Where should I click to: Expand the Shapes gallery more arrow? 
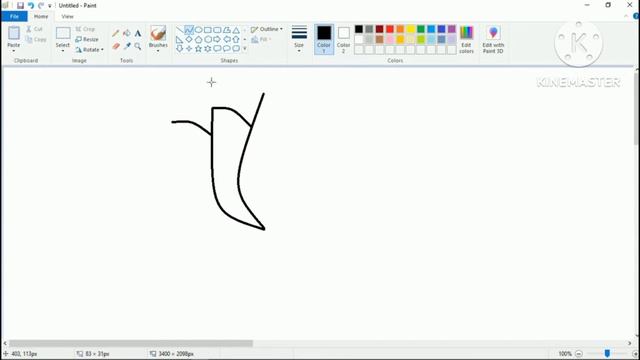(x=244, y=49)
